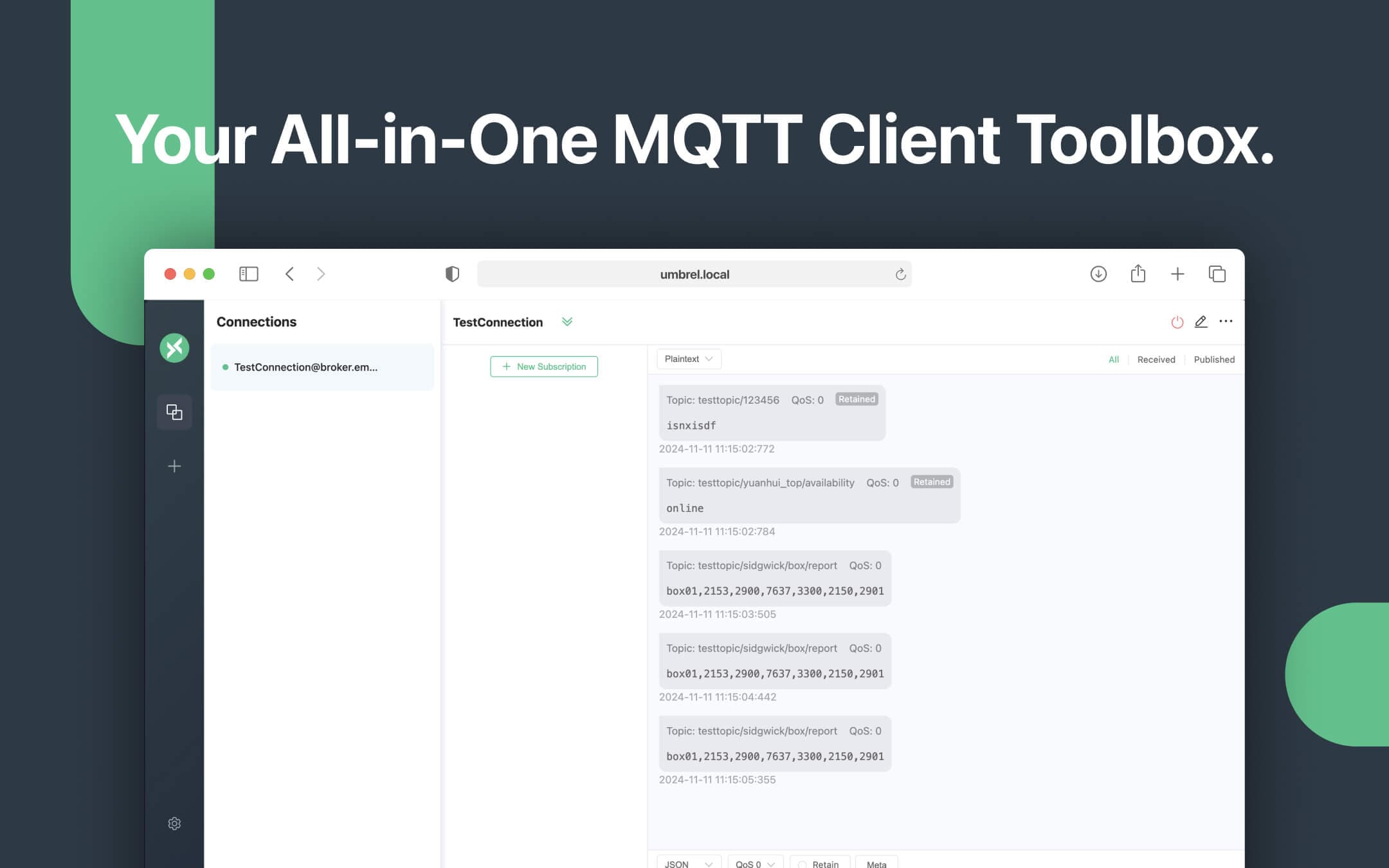The image size is (1389, 868).
Task: Click the add new item plus icon in sidebar
Action: click(x=174, y=465)
